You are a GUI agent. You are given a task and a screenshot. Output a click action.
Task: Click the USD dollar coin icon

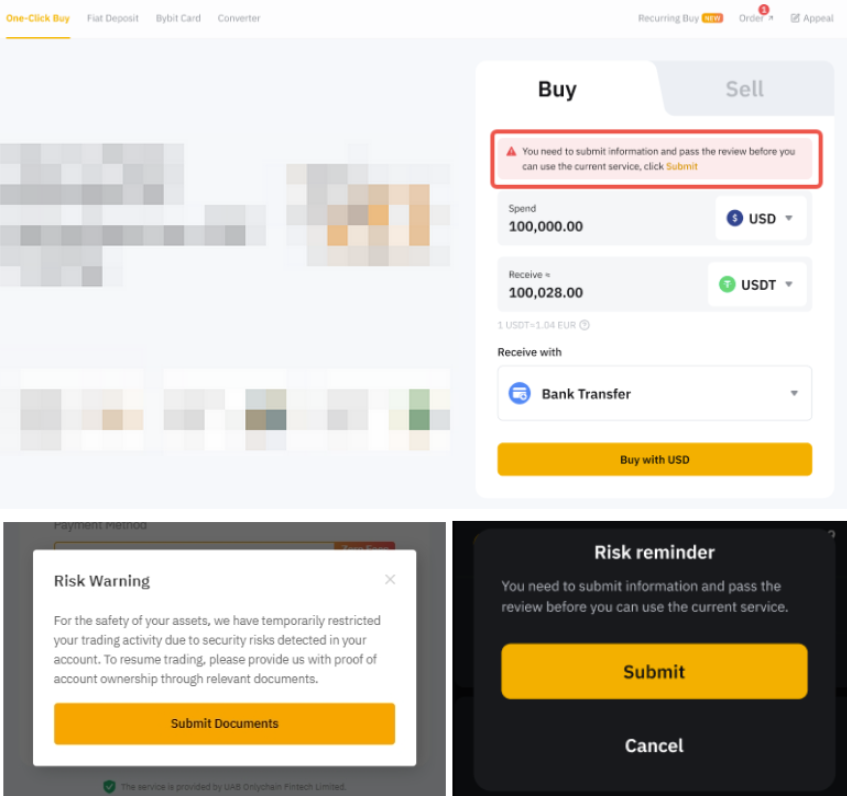click(734, 218)
